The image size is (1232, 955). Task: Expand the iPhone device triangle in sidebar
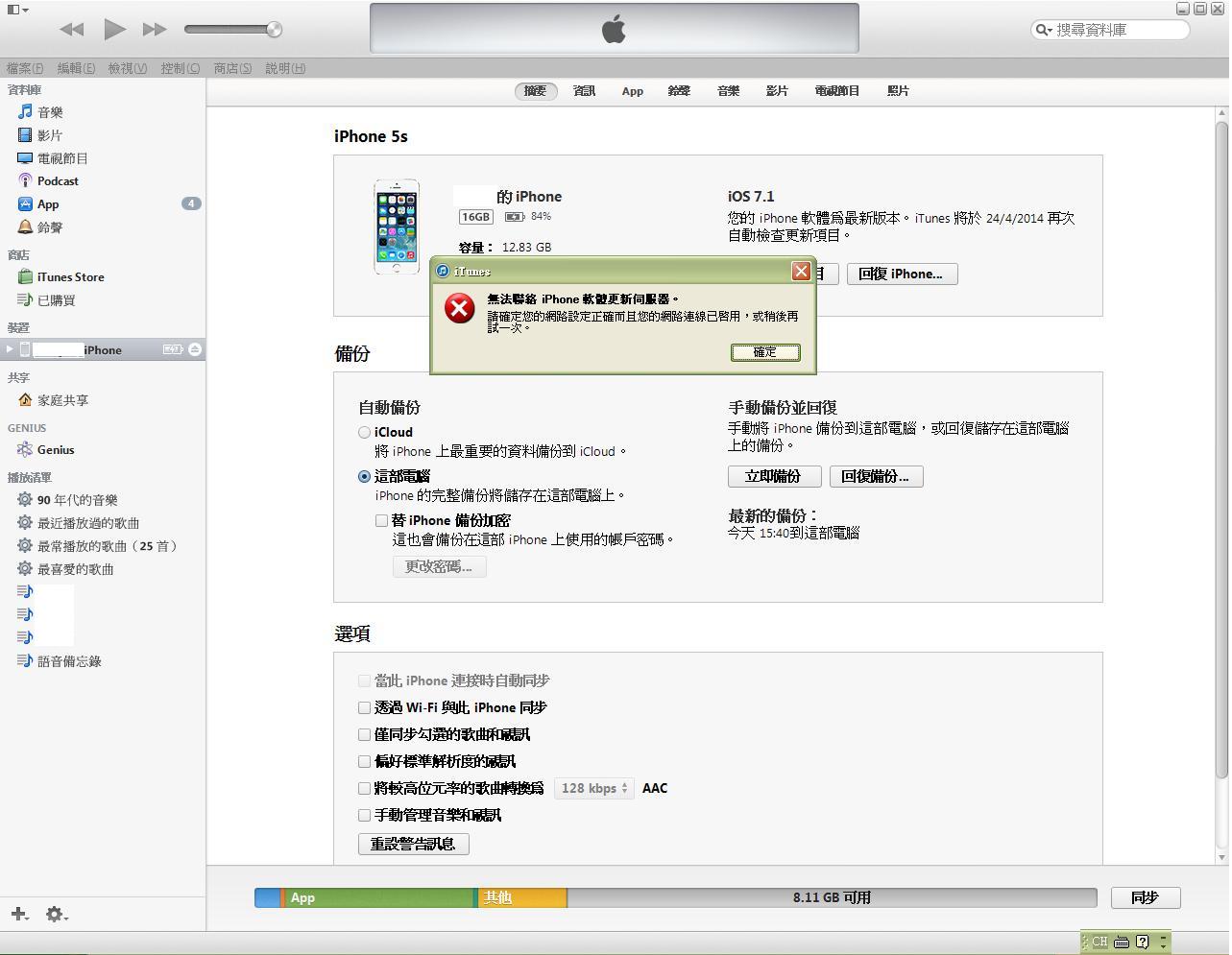10,349
